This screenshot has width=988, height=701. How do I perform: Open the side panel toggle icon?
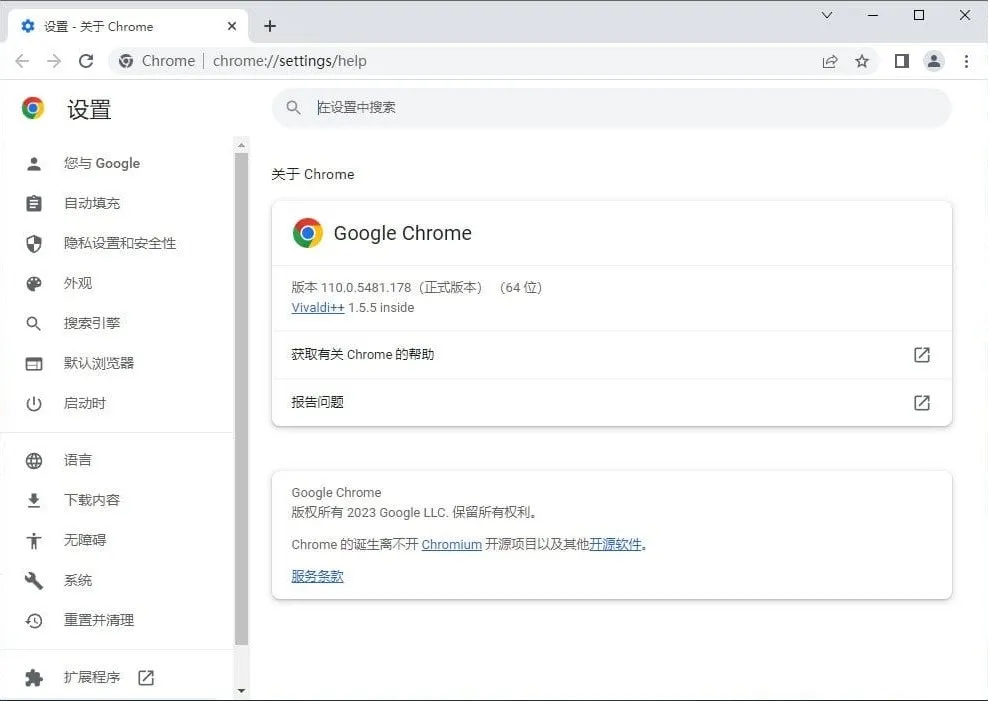coord(900,61)
